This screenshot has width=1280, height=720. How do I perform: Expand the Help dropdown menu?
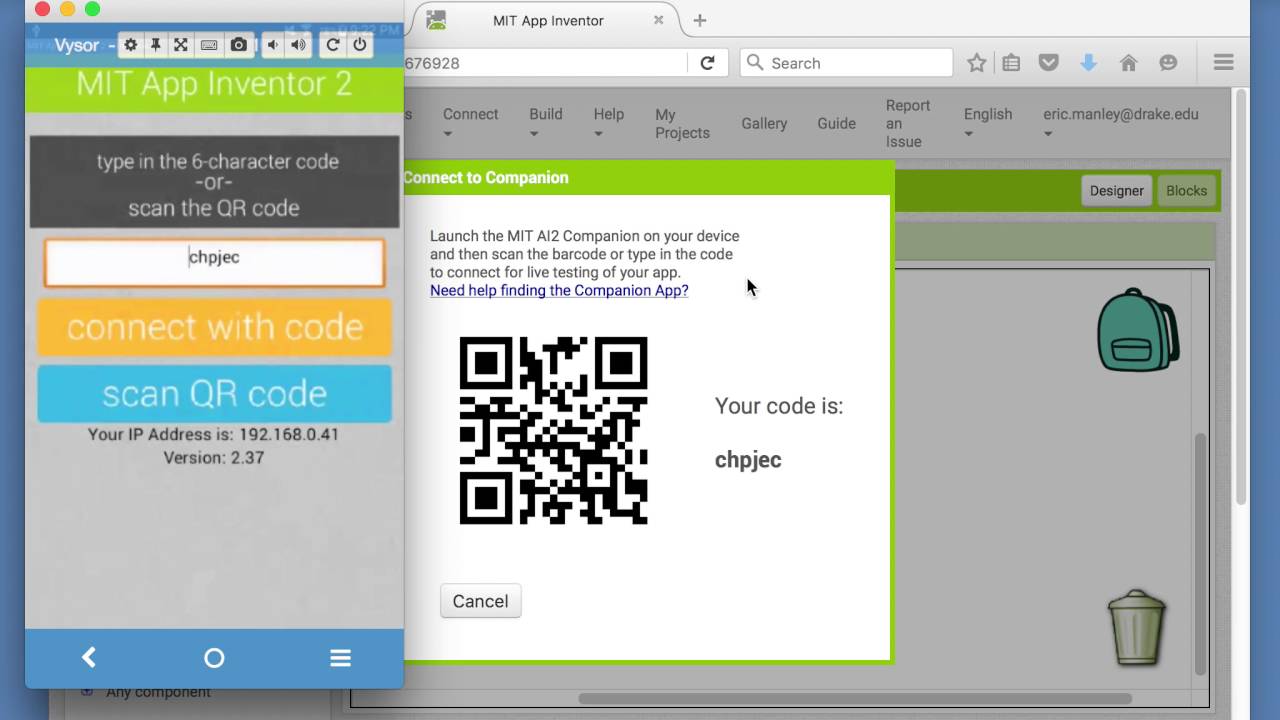click(608, 123)
